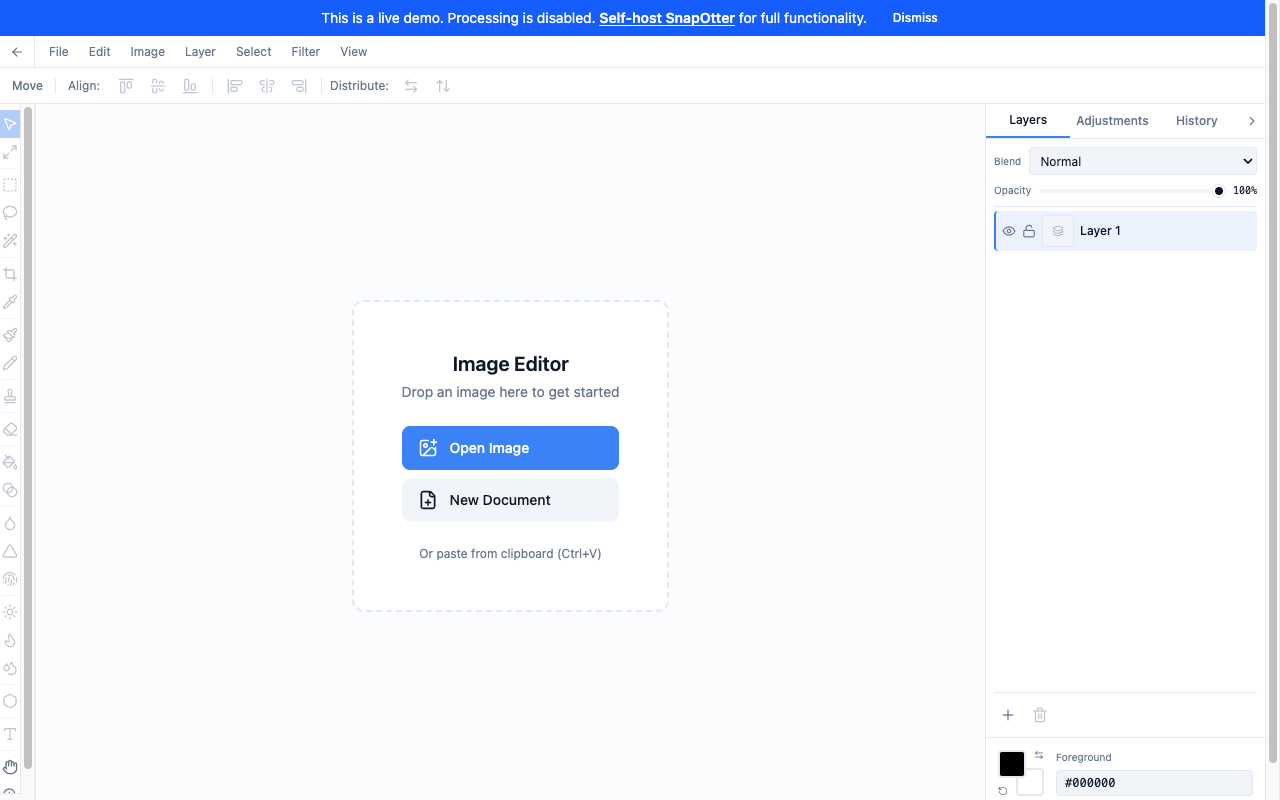Open the Select menu

click(254, 52)
